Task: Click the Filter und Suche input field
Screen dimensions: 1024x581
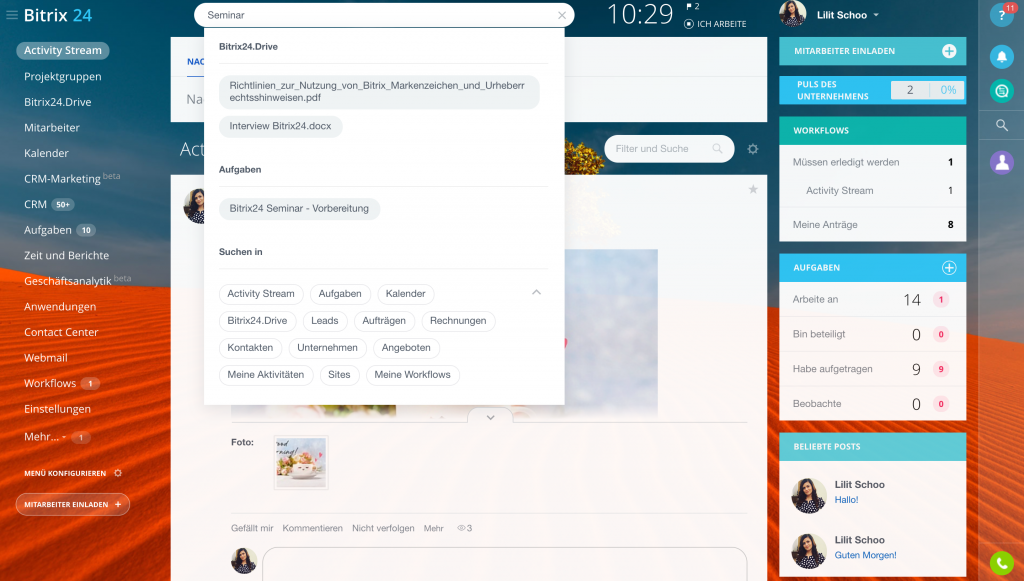Action: point(669,149)
